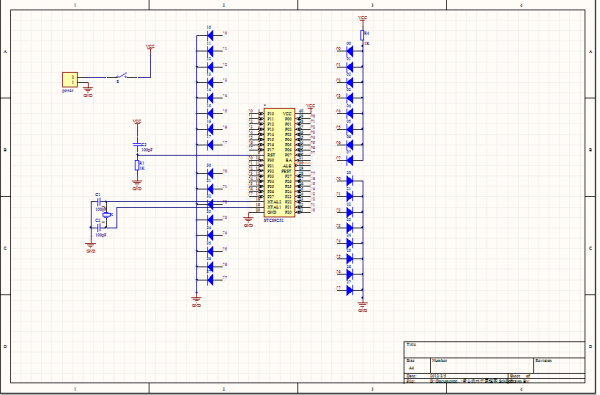Select VCC power port above the switch wire
The image size is (600, 395).
[150, 47]
